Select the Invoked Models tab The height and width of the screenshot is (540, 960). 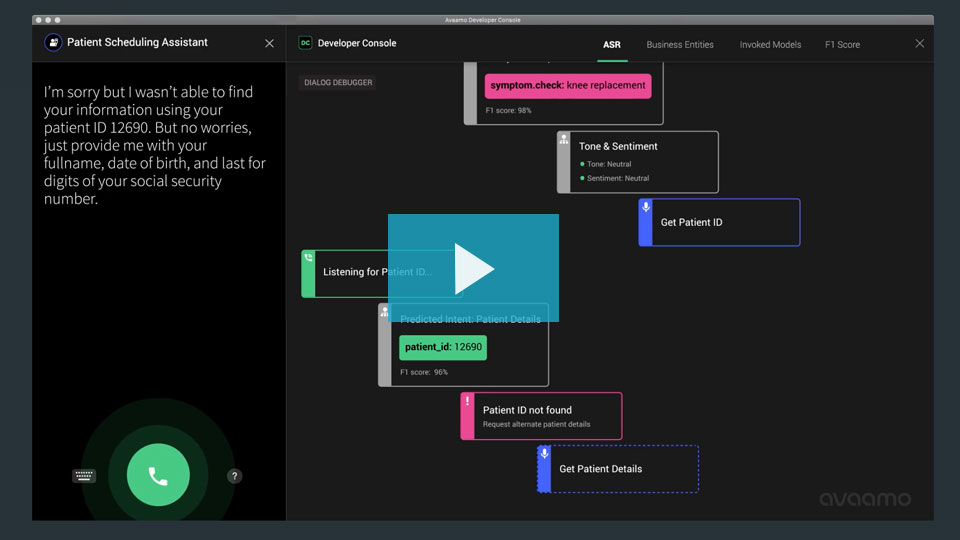770,45
